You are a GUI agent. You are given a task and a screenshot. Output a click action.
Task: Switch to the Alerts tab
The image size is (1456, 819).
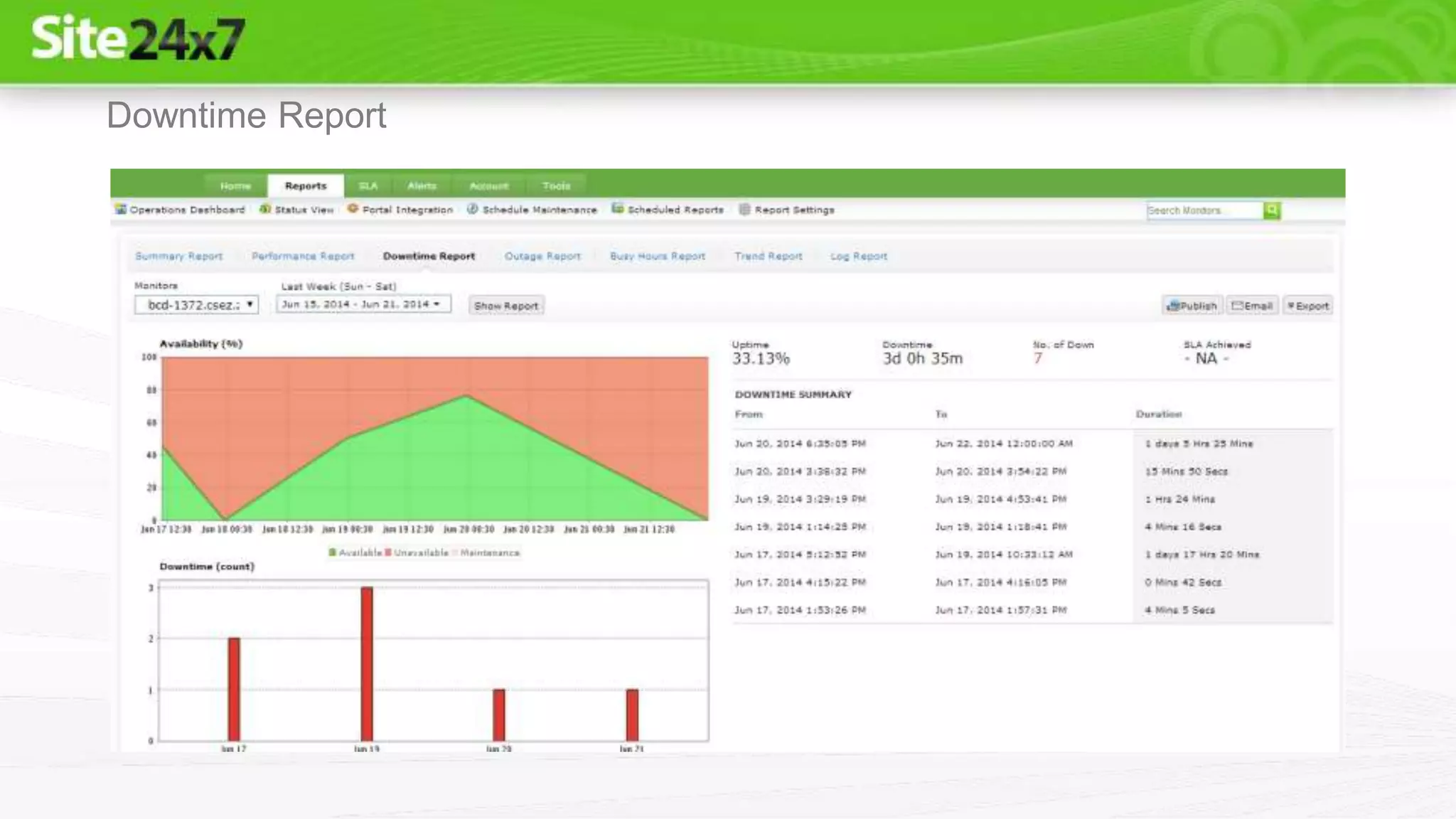[x=422, y=186]
